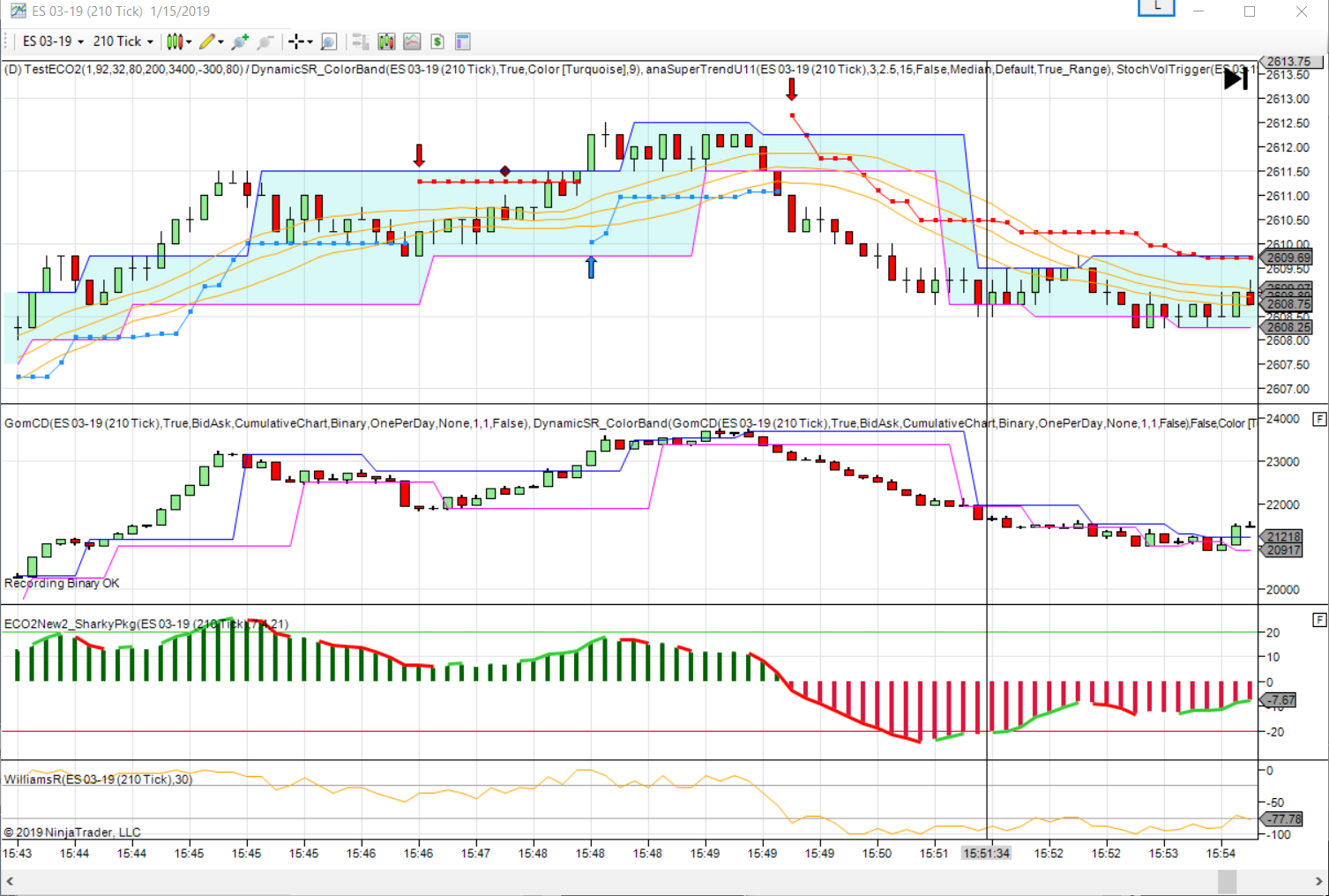Zoom in with the magnifier plus icon

click(x=240, y=41)
